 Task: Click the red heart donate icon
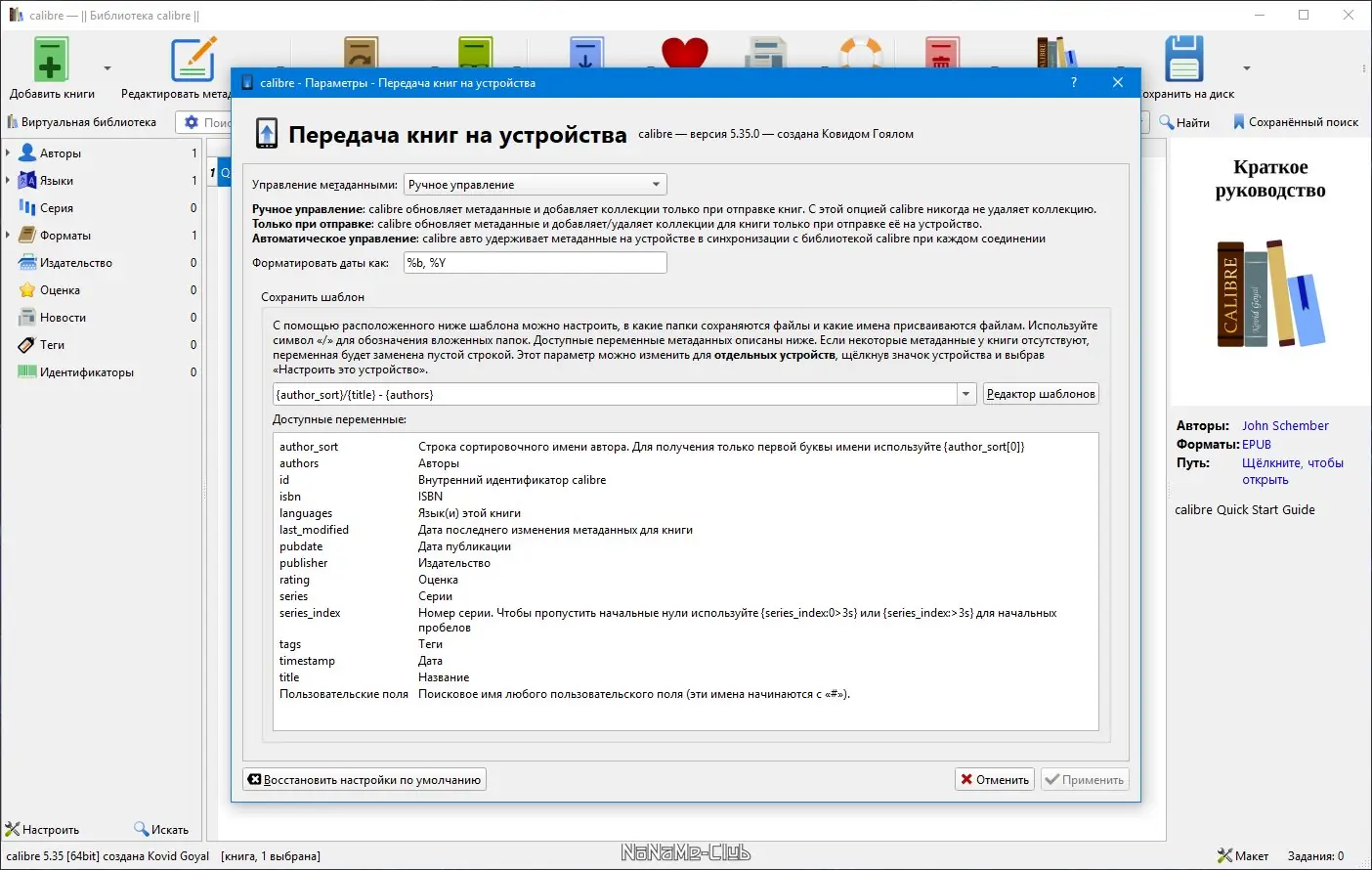684,53
